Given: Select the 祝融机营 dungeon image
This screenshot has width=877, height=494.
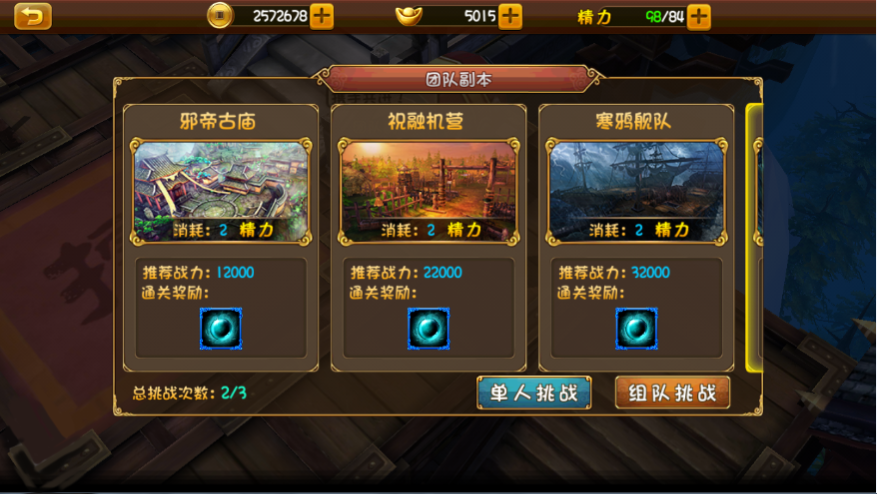Looking at the screenshot, I should 428,191.
